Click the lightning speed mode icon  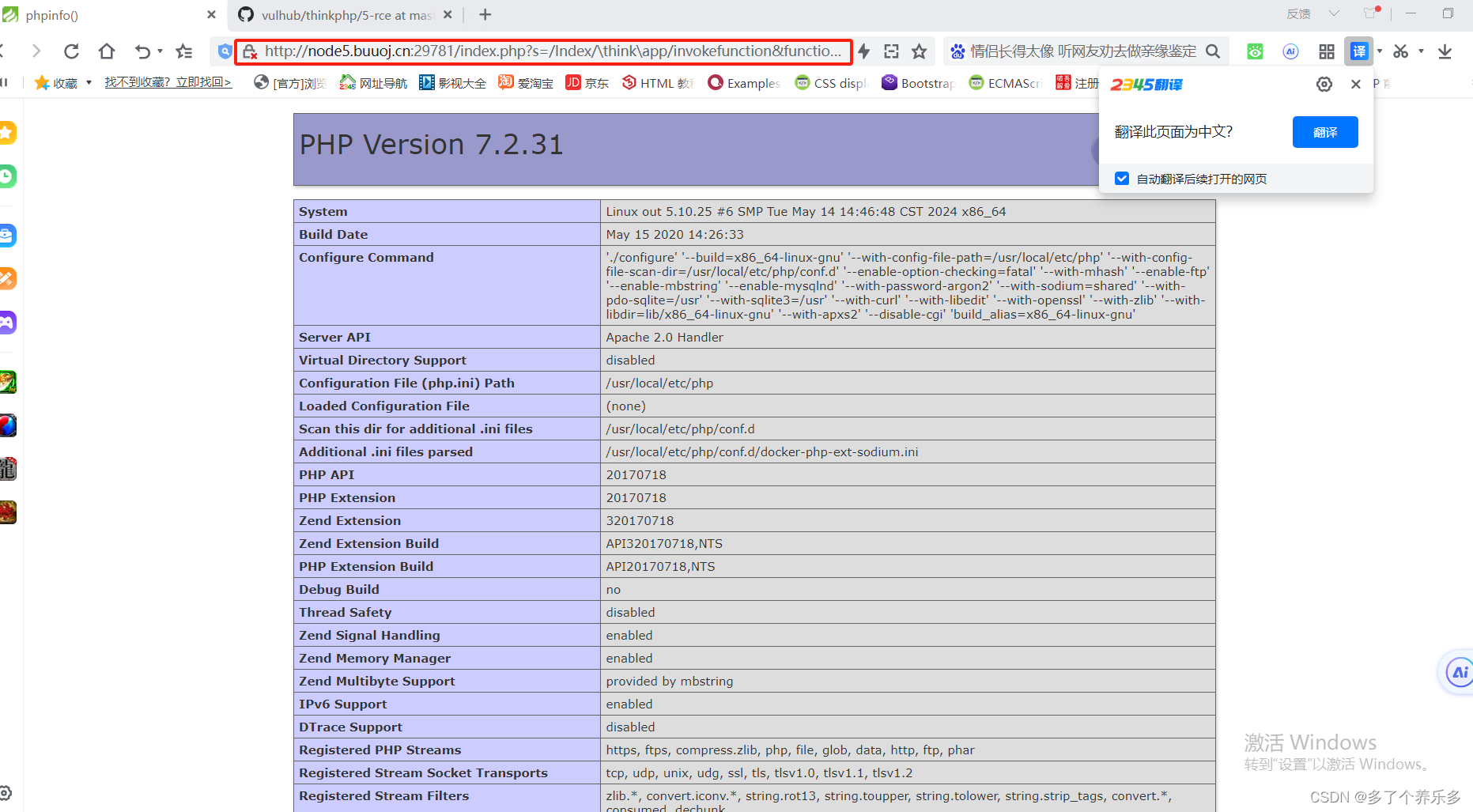tap(864, 51)
